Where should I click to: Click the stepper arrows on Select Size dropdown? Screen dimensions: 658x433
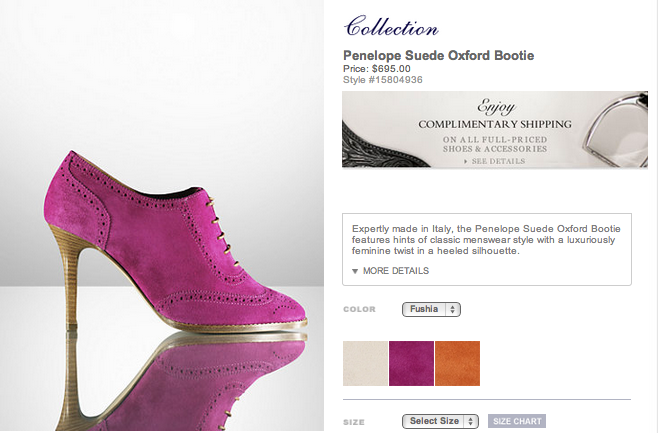tap(471, 421)
